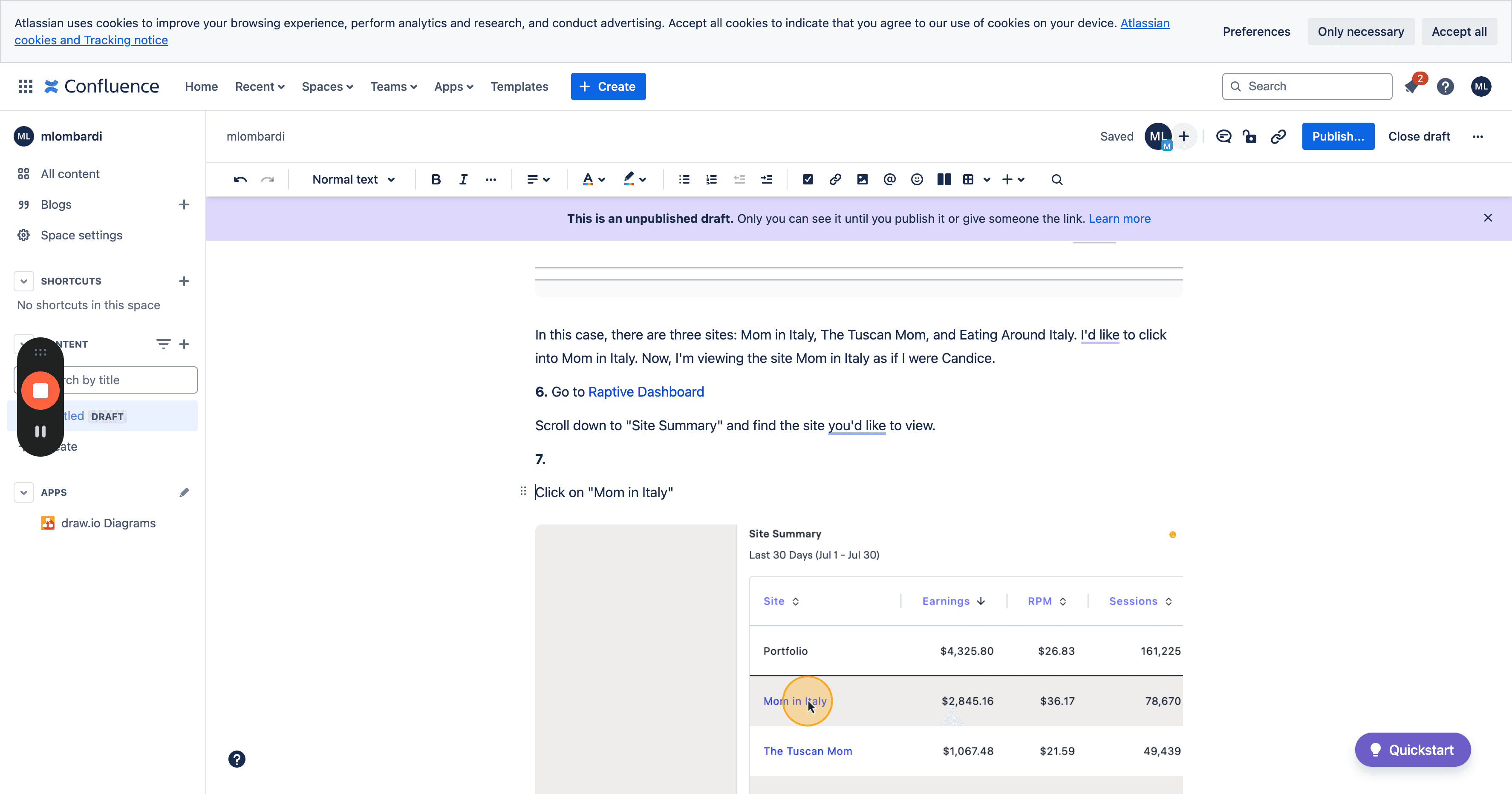Insert page layouts columns
Image resolution: width=1512 pixels, height=794 pixels.
pyautogui.click(x=944, y=180)
